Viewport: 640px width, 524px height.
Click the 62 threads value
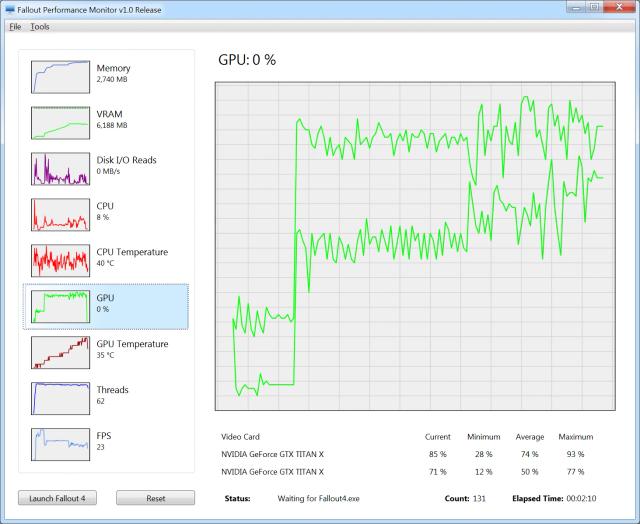(x=100, y=401)
